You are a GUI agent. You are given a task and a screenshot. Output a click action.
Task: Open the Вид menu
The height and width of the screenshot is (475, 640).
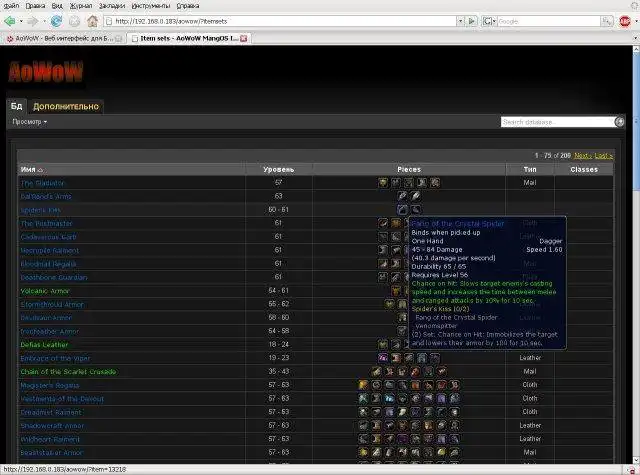click(x=57, y=6)
